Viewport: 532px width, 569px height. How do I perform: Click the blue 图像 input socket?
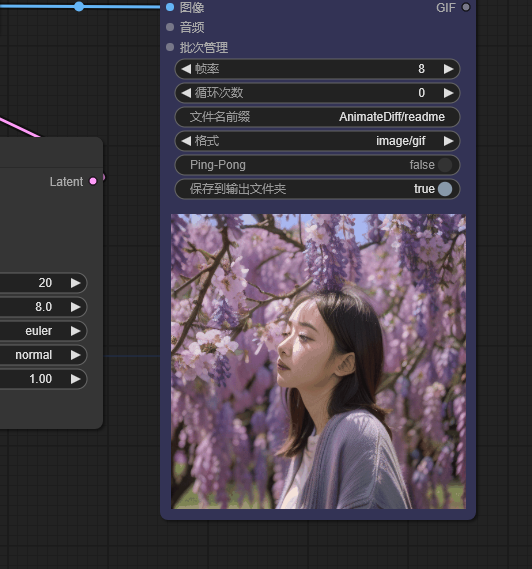[170, 7]
